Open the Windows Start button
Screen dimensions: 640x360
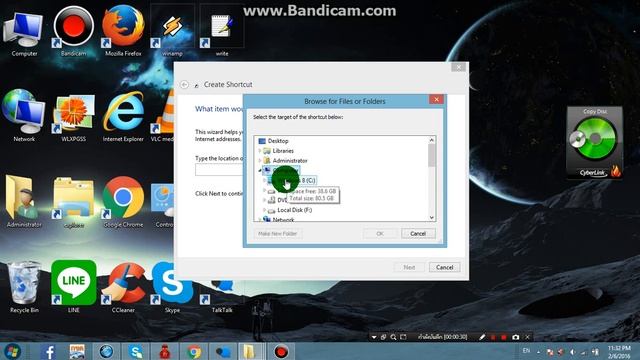click(x=11, y=351)
